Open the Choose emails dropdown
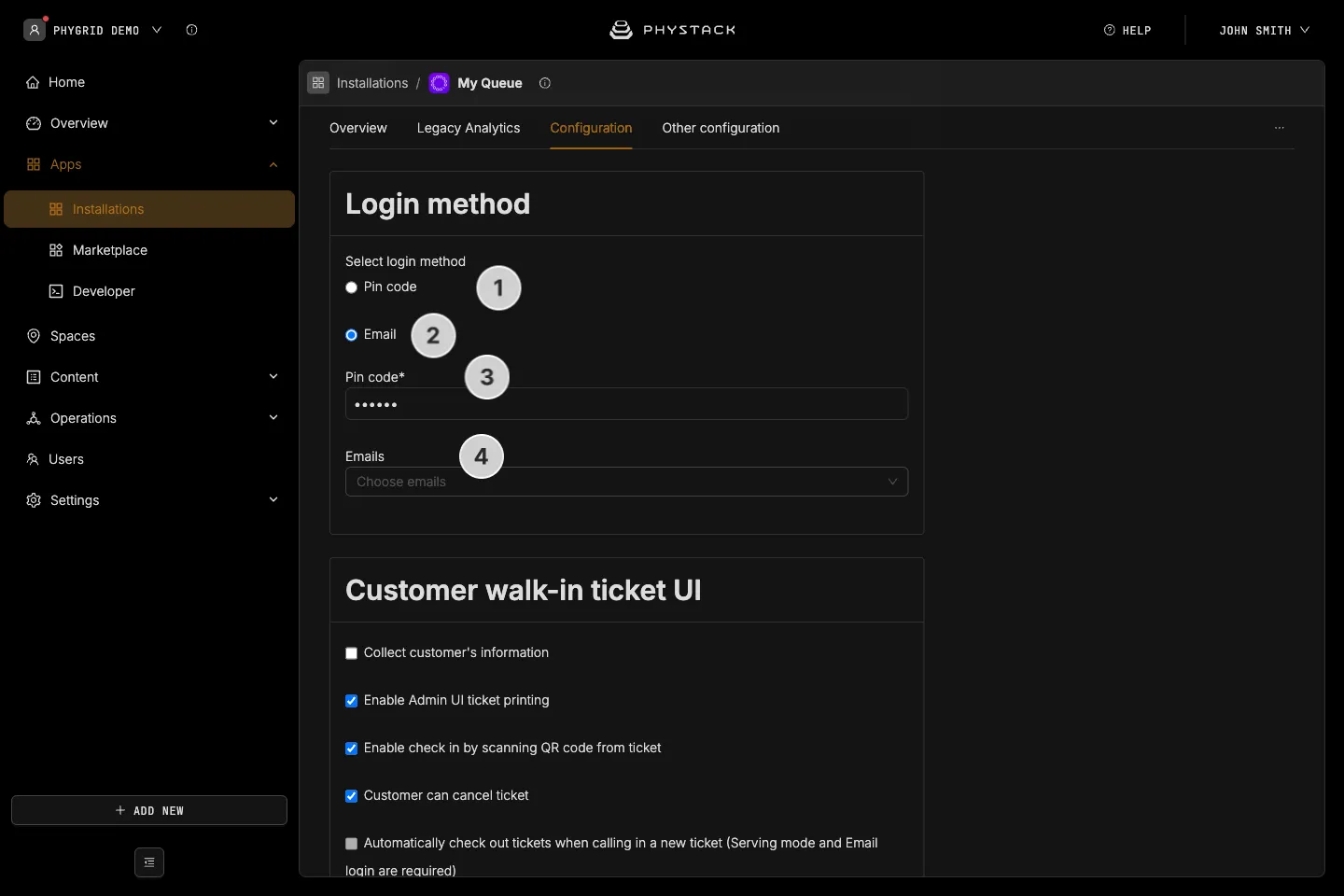Screen dimensions: 1344x896 (626, 482)
